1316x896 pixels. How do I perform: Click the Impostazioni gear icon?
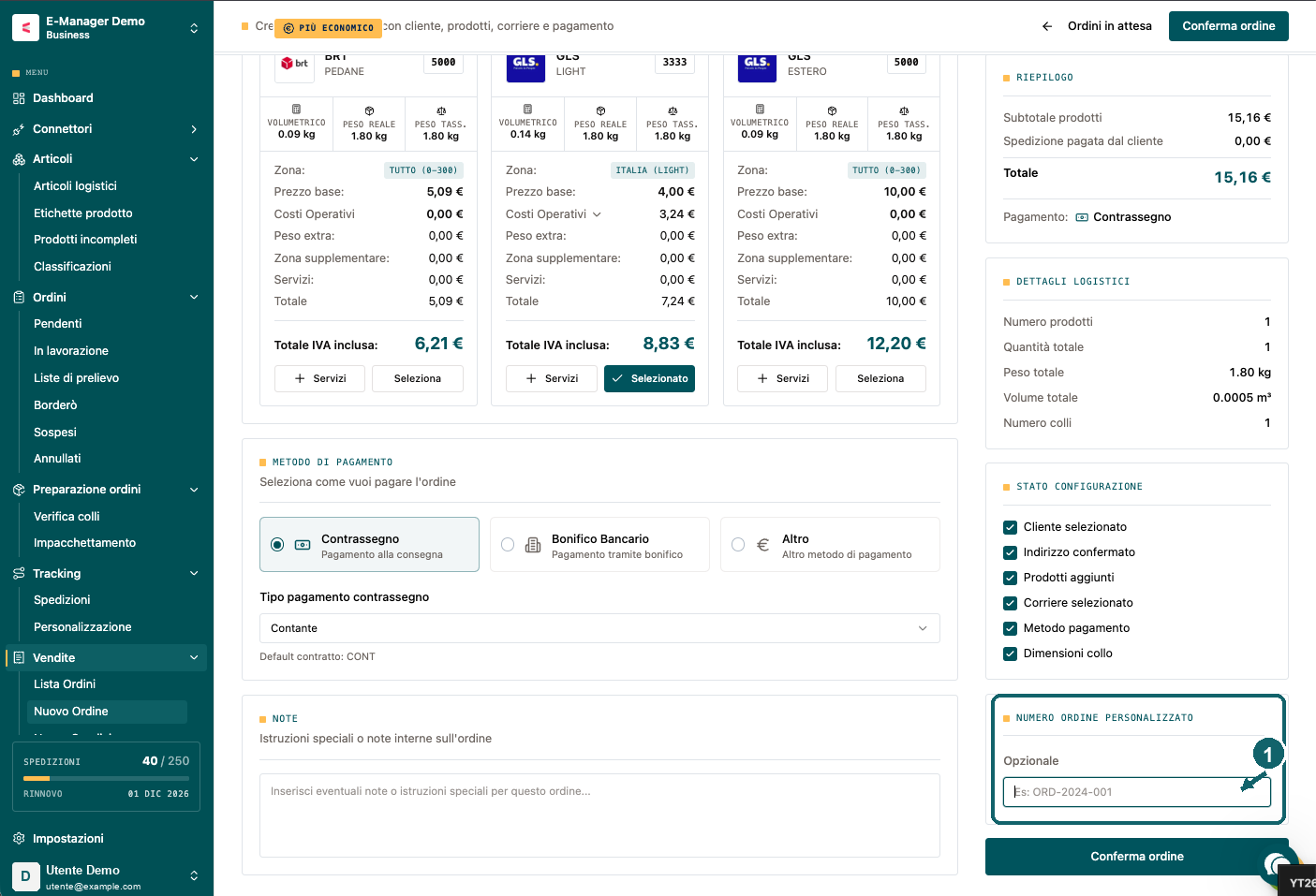pyautogui.click(x=19, y=839)
